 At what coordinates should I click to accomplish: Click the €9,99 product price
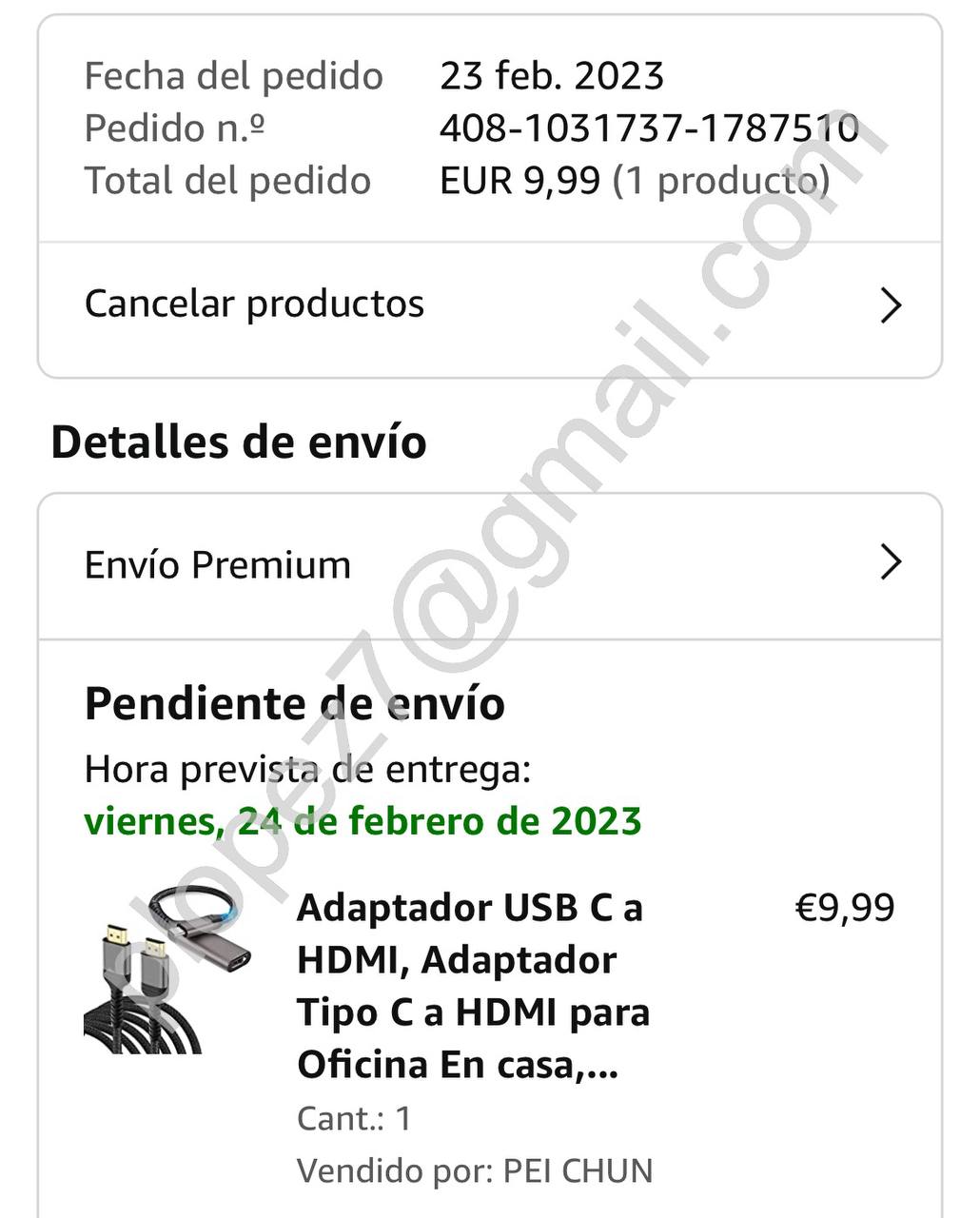point(845,908)
